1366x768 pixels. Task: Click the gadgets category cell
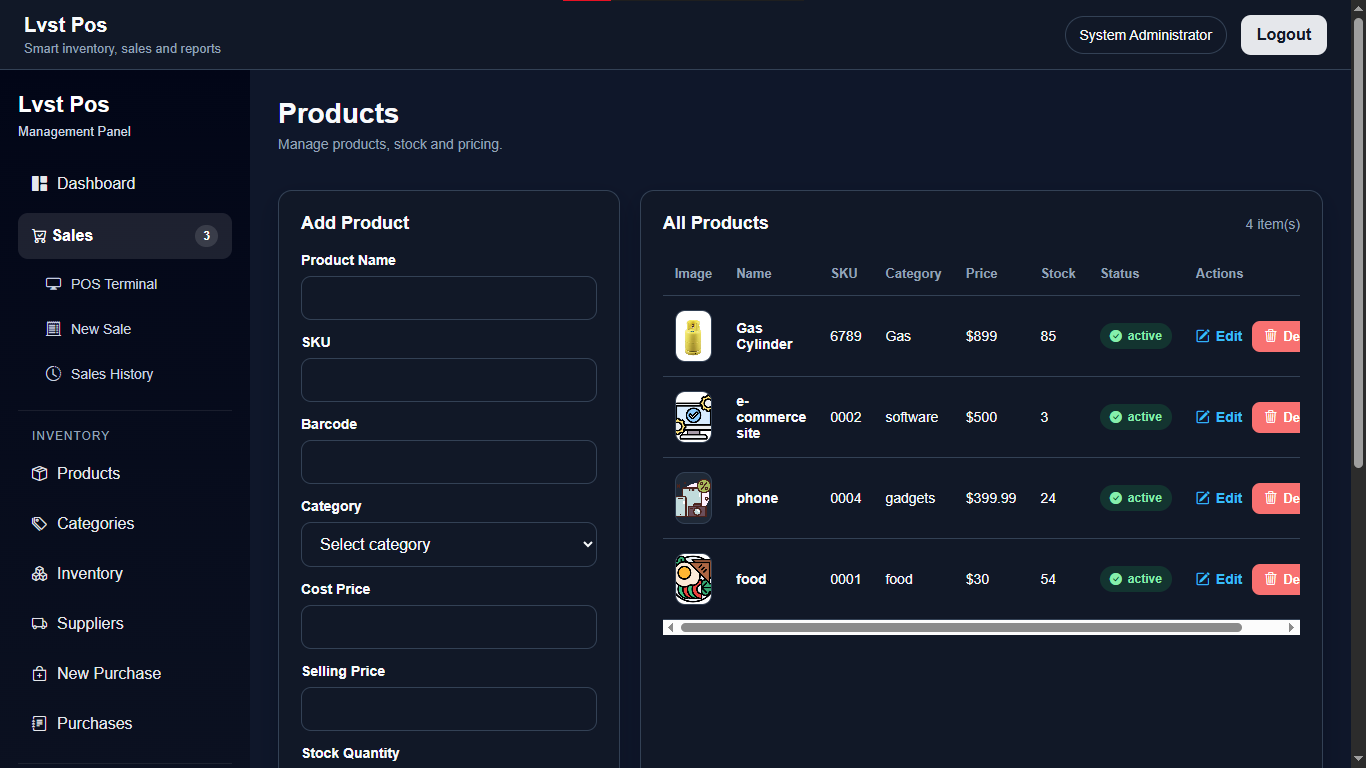pyautogui.click(x=910, y=498)
